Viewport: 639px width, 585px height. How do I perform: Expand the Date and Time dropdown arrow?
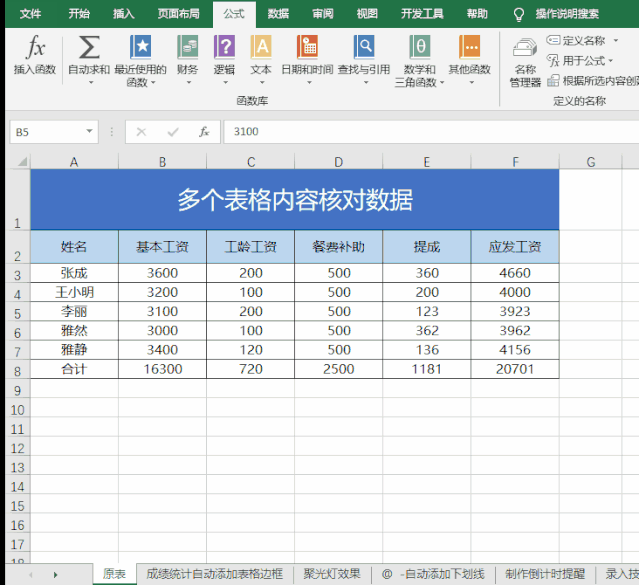click(x=309, y=82)
